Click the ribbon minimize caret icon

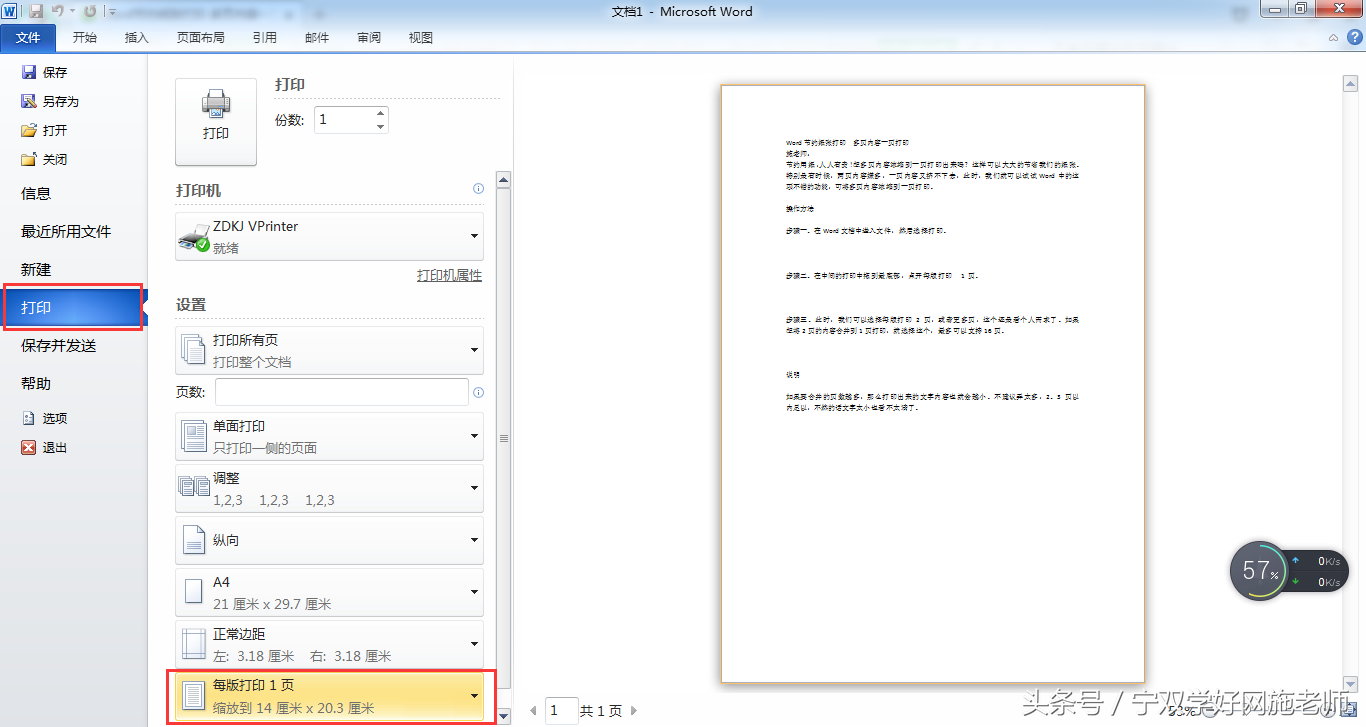pyautogui.click(x=1333, y=38)
